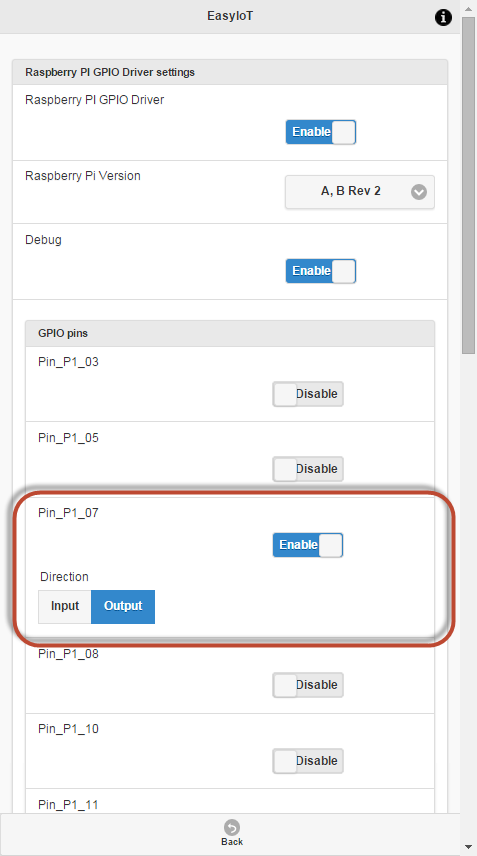
Task: Click the vertical scrollbar thumb
Action: pyautogui.click(x=469, y=185)
